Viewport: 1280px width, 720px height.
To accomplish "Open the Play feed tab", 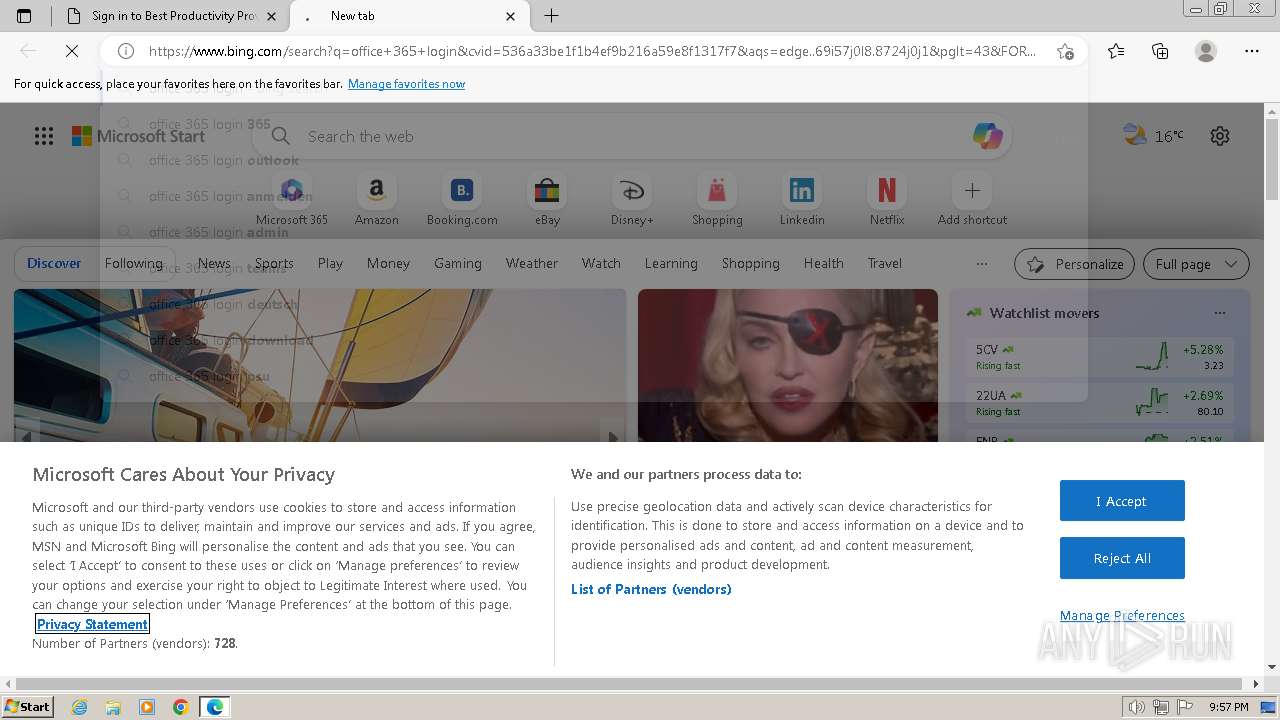I will (x=330, y=264).
